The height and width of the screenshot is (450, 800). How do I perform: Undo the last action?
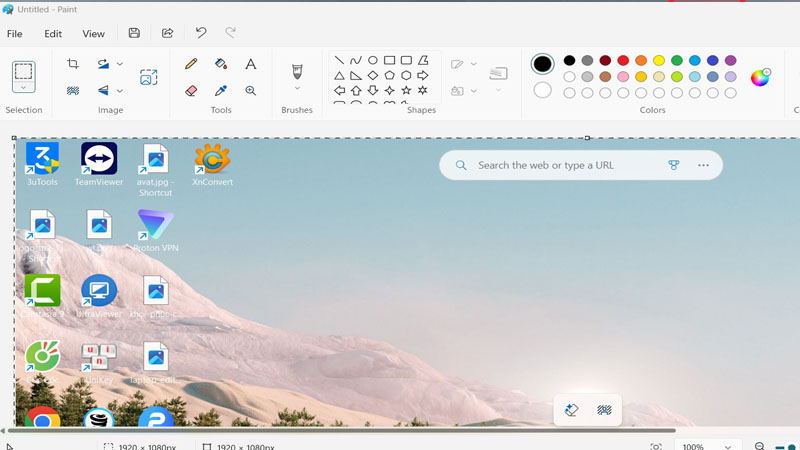pos(201,33)
